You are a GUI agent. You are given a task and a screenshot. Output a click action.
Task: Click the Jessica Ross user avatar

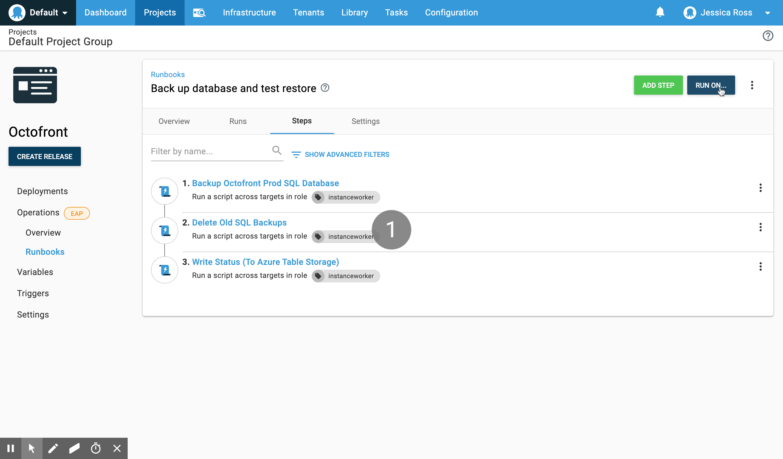[690, 12]
